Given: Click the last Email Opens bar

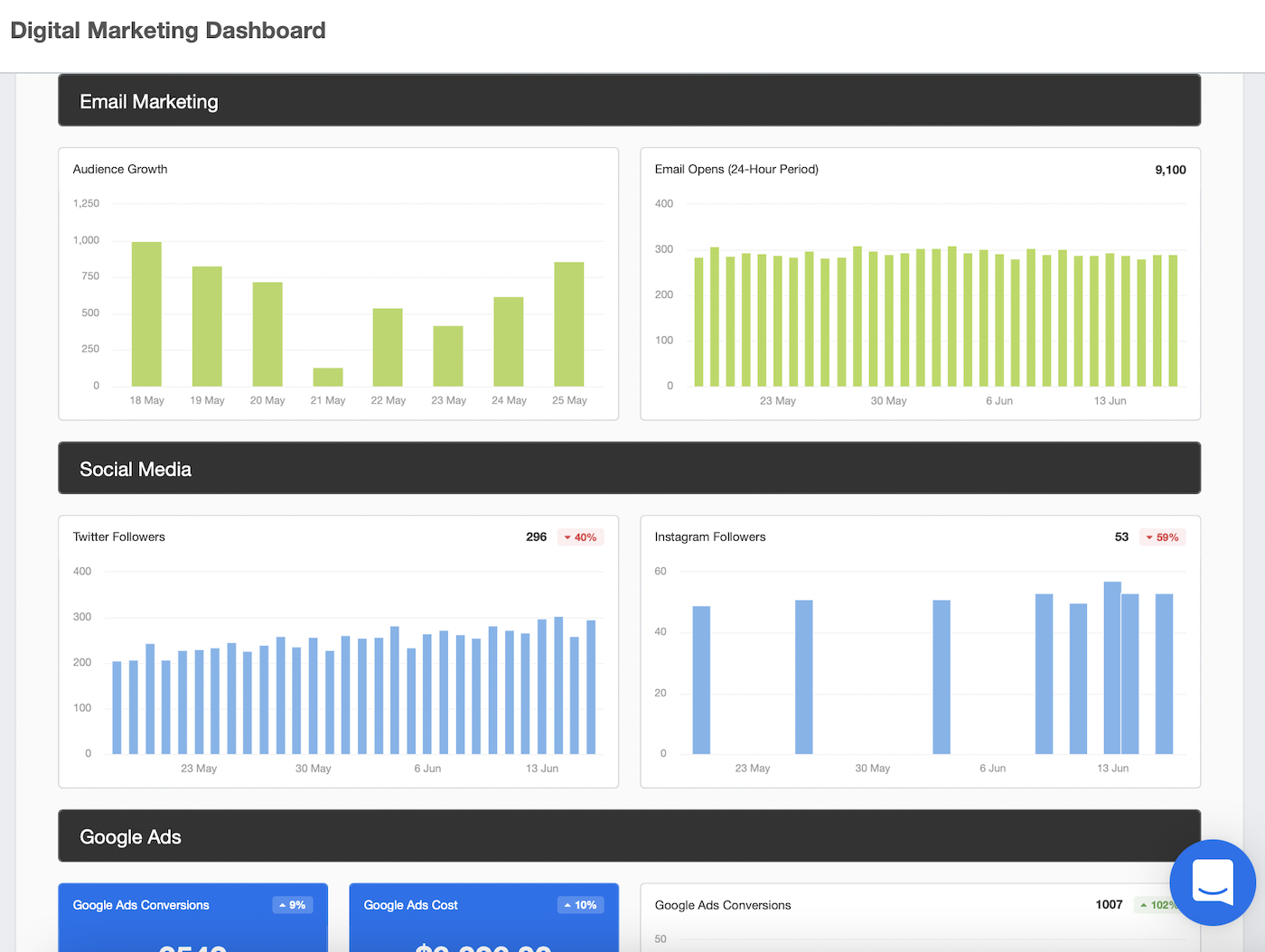Looking at the screenshot, I should 1173,321.
